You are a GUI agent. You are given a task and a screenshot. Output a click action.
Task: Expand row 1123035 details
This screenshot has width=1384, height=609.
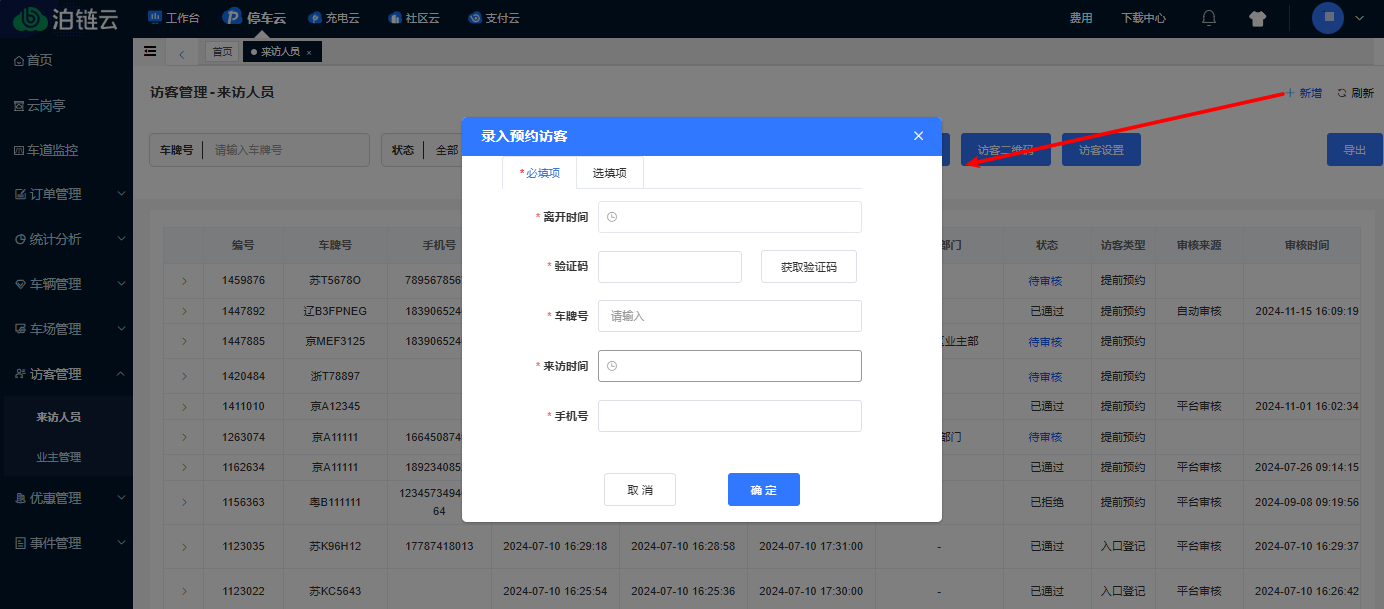coord(184,547)
